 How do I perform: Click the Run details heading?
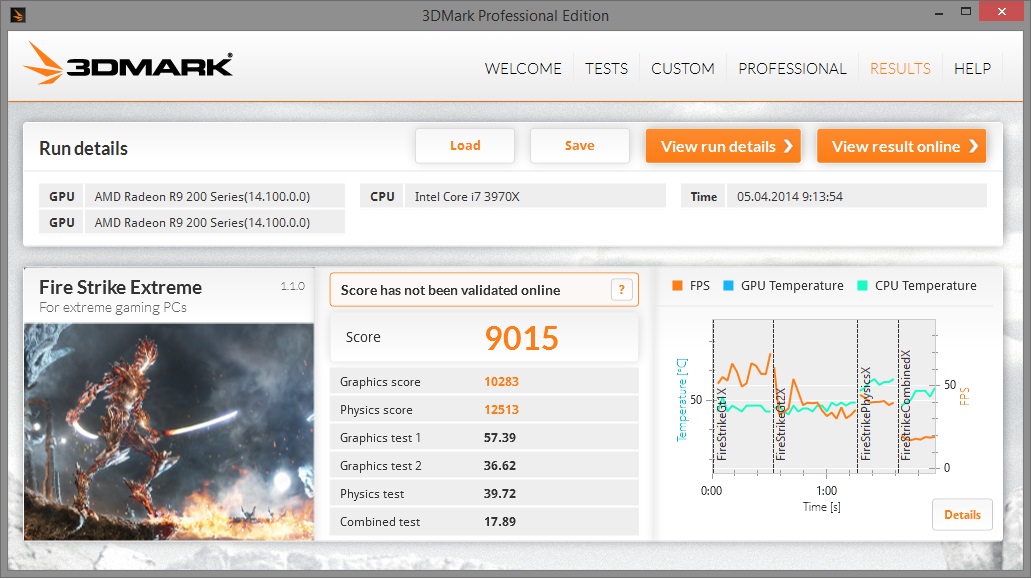[84, 149]
